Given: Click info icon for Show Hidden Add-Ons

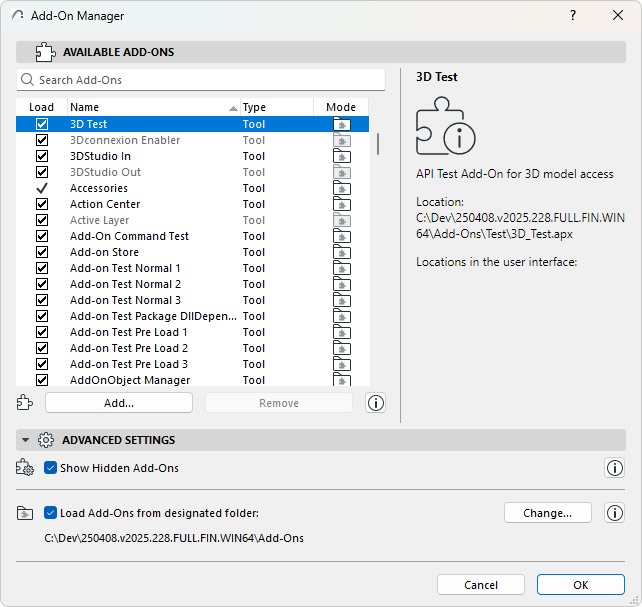Looking at the screenshot, I should (614, 468).
